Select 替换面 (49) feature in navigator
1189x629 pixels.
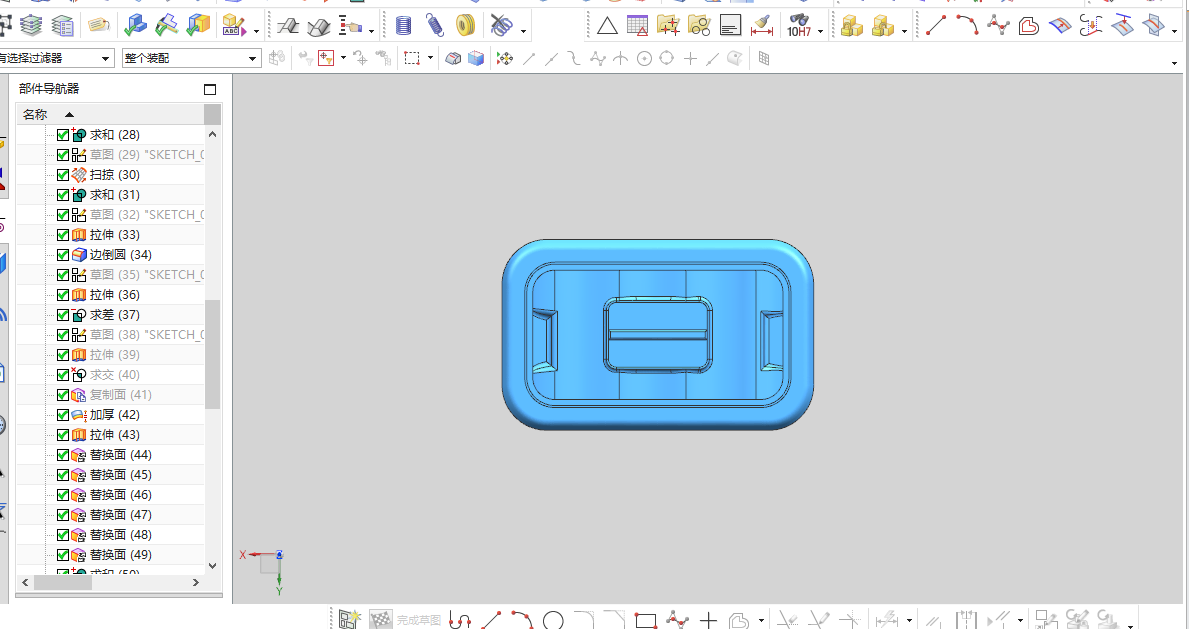click(121, 555)
